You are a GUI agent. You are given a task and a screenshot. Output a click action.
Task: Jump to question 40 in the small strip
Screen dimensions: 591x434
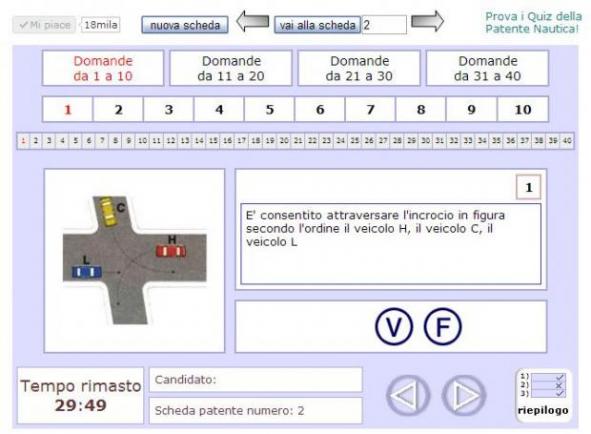click(567, 141)
